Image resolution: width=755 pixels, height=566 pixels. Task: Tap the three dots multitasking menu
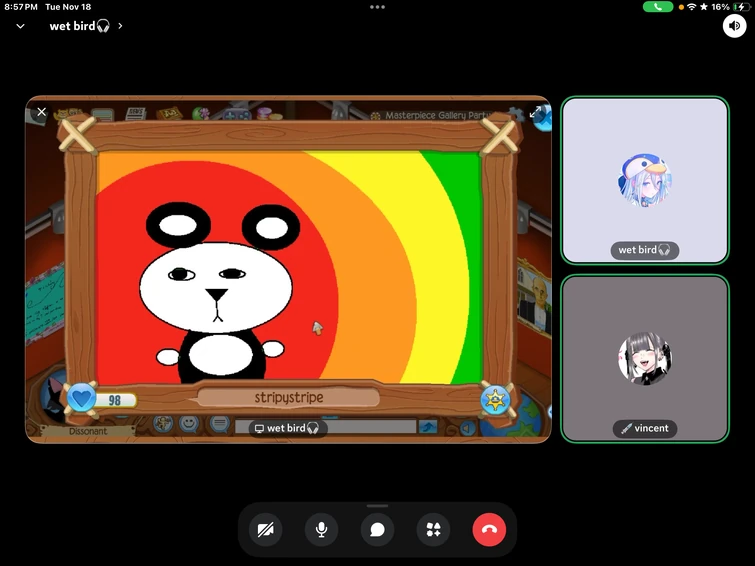(x=378, y=7)
